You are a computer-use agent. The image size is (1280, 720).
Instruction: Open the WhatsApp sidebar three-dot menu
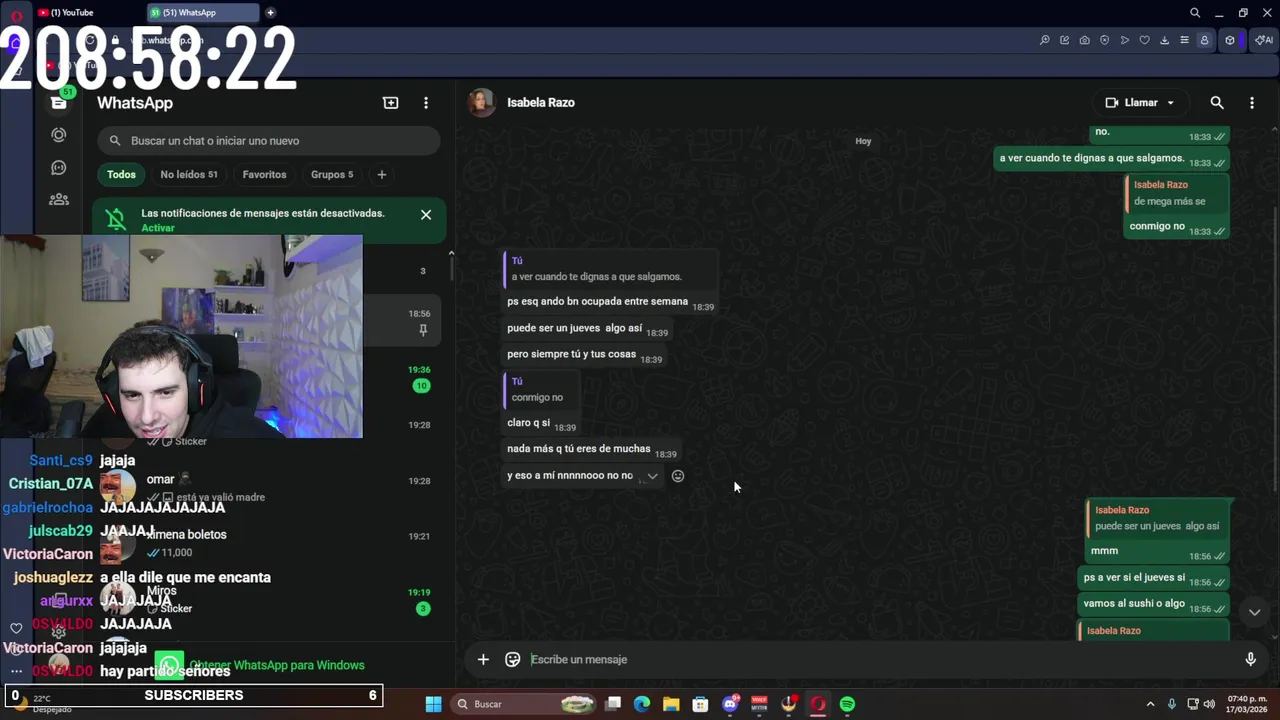[x=426, y=103]
